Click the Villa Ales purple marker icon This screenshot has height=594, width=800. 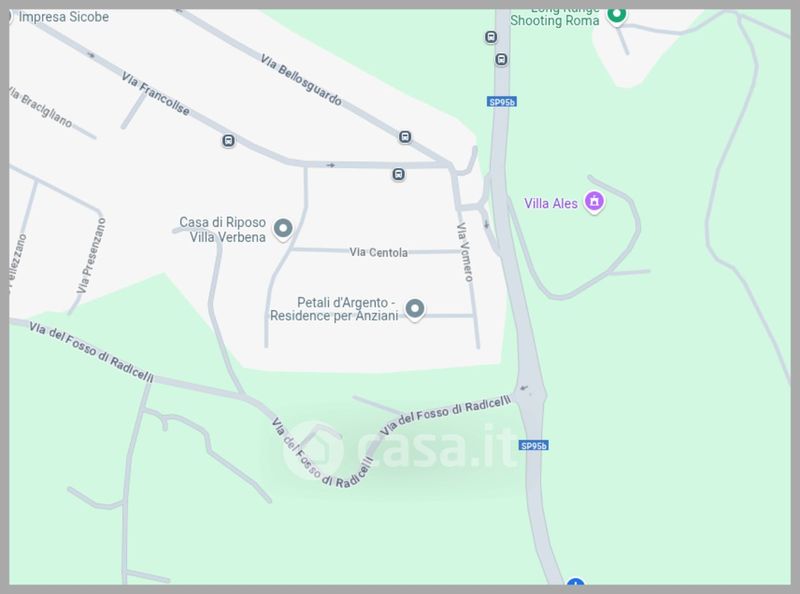(594, 202)
